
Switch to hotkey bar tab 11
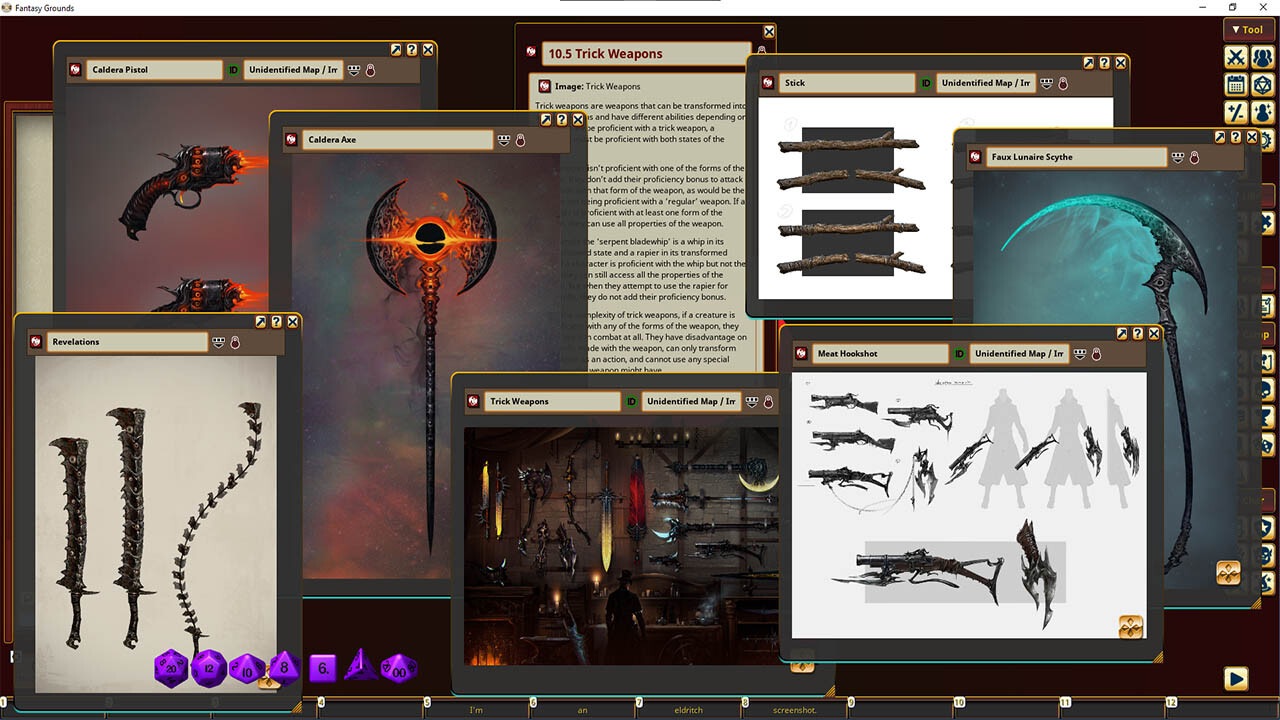[1065, 704]
